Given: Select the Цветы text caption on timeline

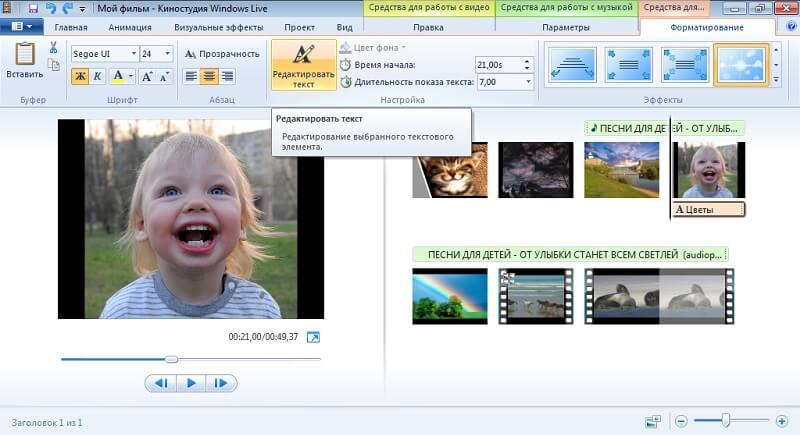Looking at the screenshot, I should (709, 209).
